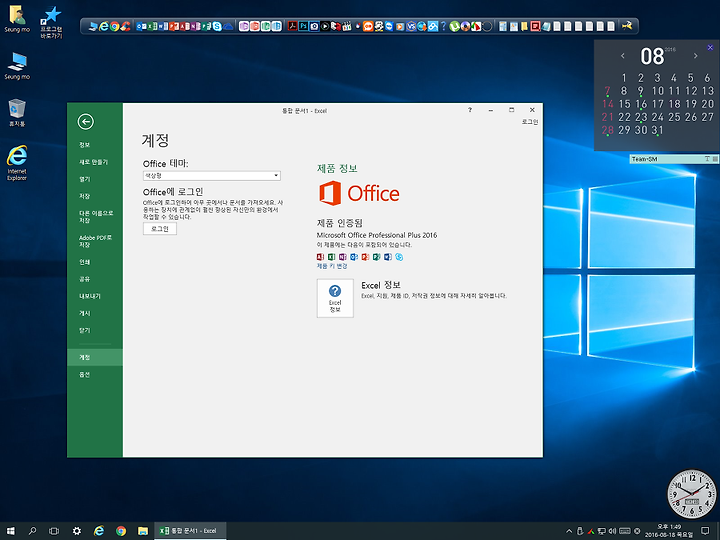The image size is (720, 540).
Task: Open Task View on taskbar
Action: click(54, 531)
